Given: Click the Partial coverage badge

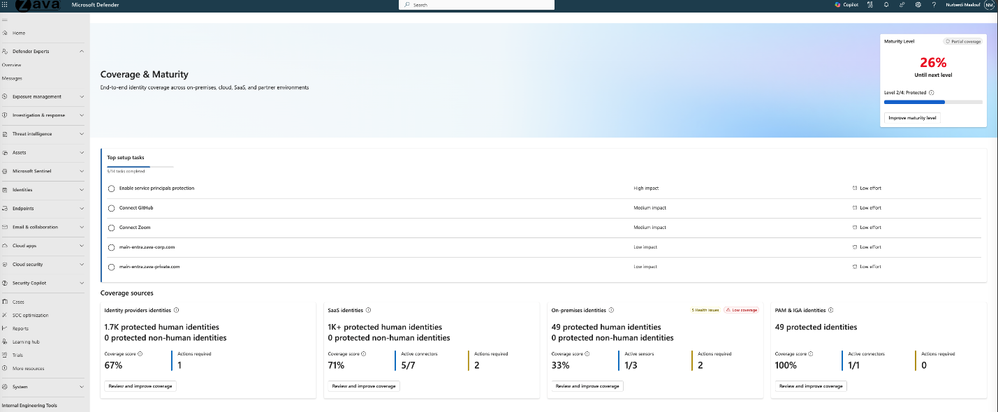Looking at the screenshot, I should coord(962,41).
